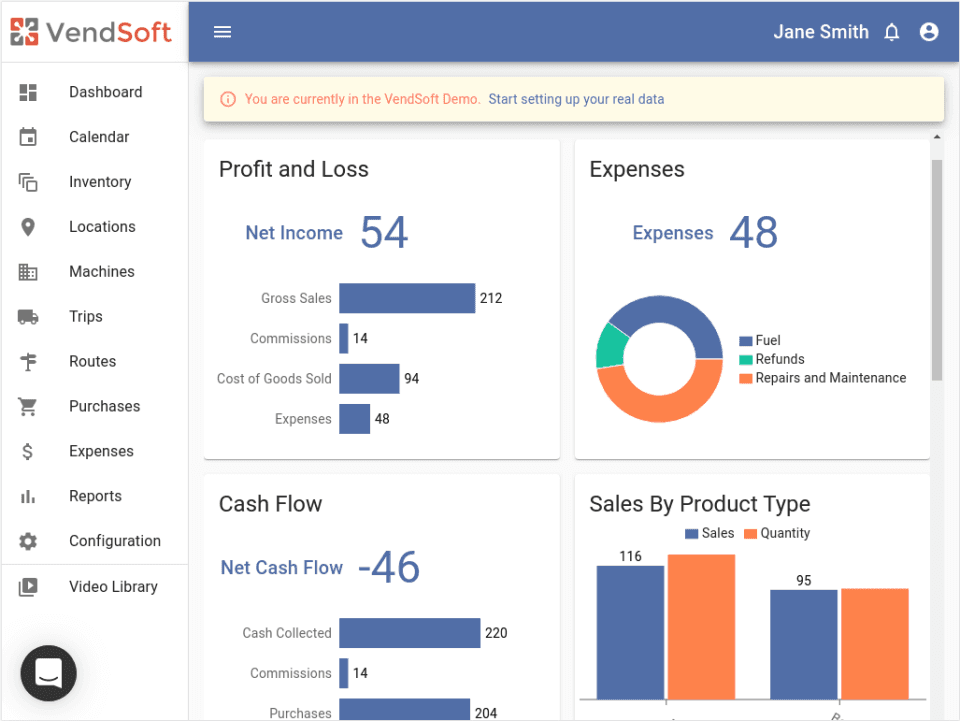
Task: Click the Routes signpost icon
Action: coord(28,362)
